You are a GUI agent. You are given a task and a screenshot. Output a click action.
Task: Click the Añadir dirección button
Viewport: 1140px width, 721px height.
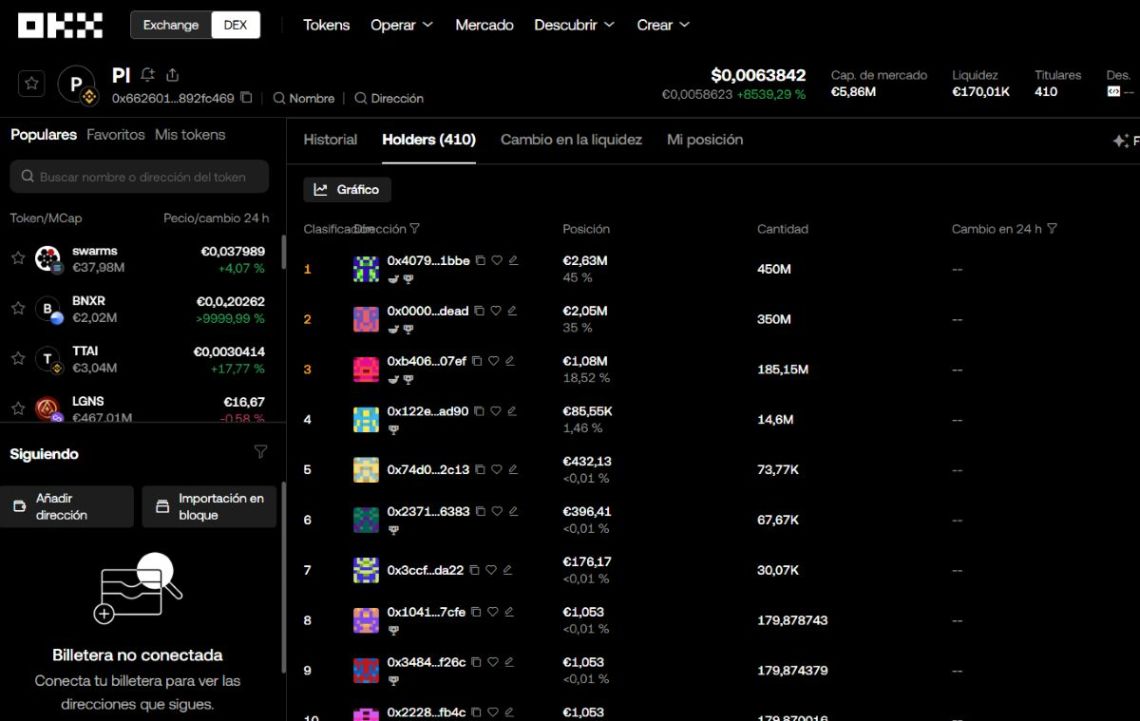pyautogui.click(x=68, y=506)
